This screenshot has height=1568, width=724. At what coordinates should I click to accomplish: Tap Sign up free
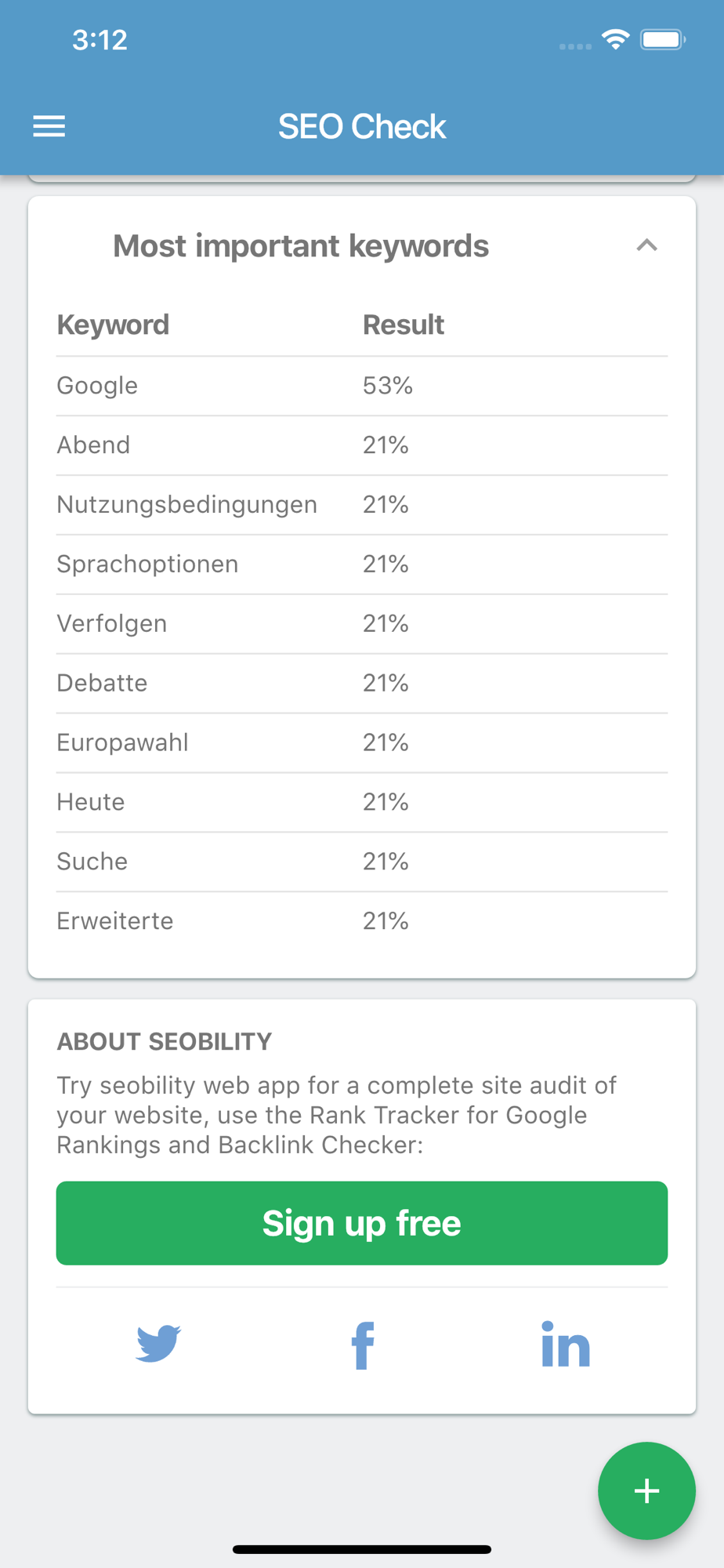point(361,1223)
